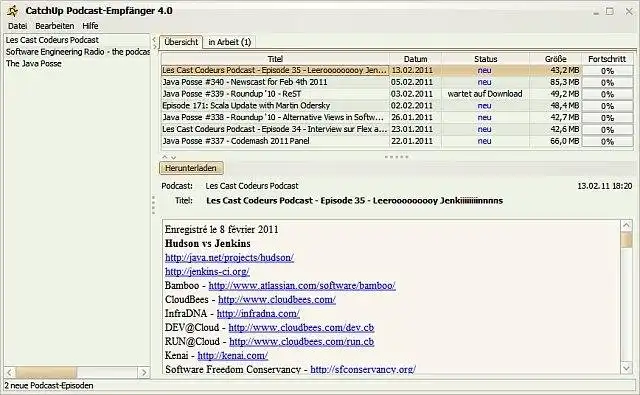Viewport: 640px width, 395px height.
Task: Minimize the CatchUp window
Action: (x=596, y=12)
